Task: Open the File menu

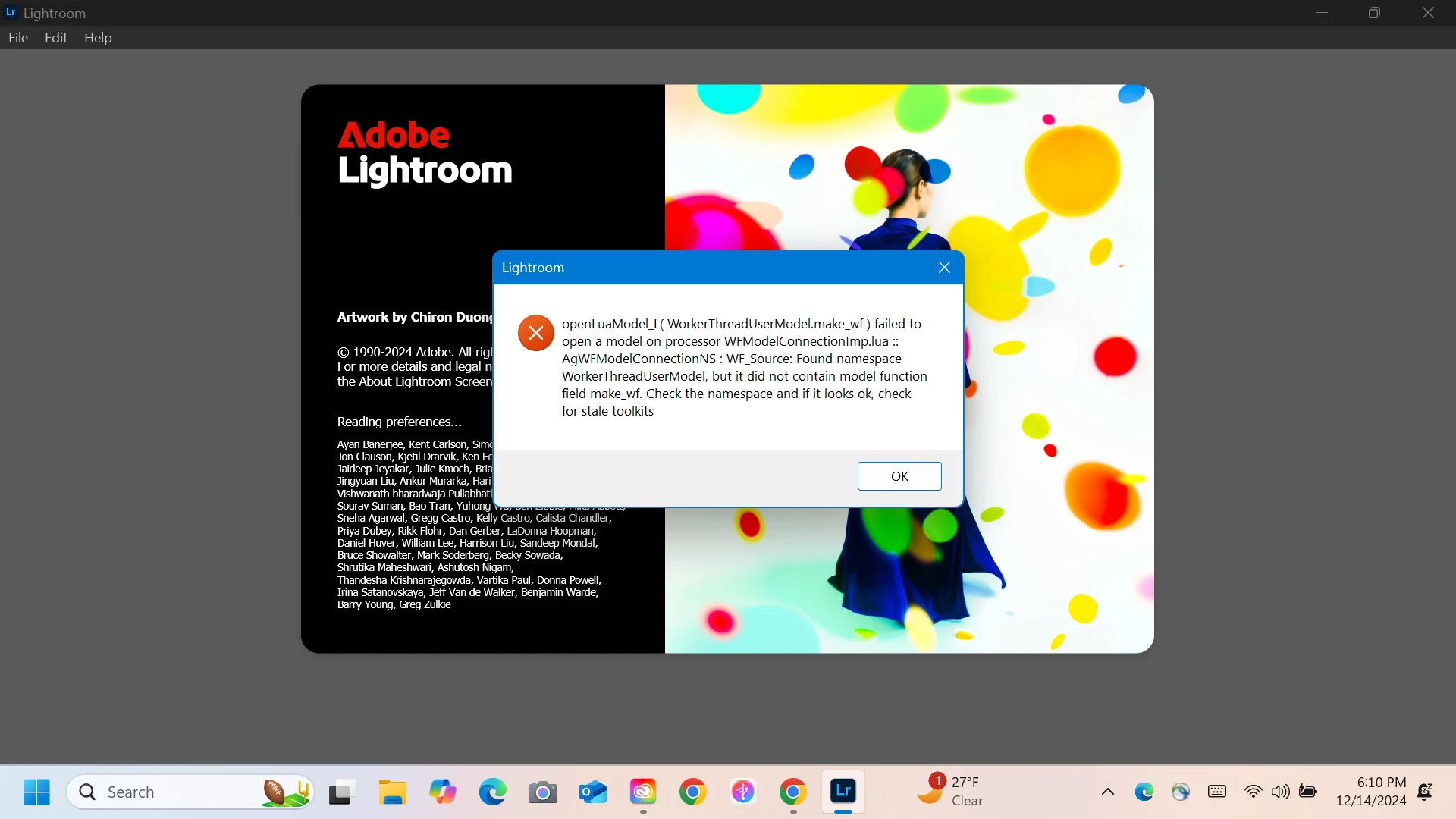Action: [x=18, y=38]
